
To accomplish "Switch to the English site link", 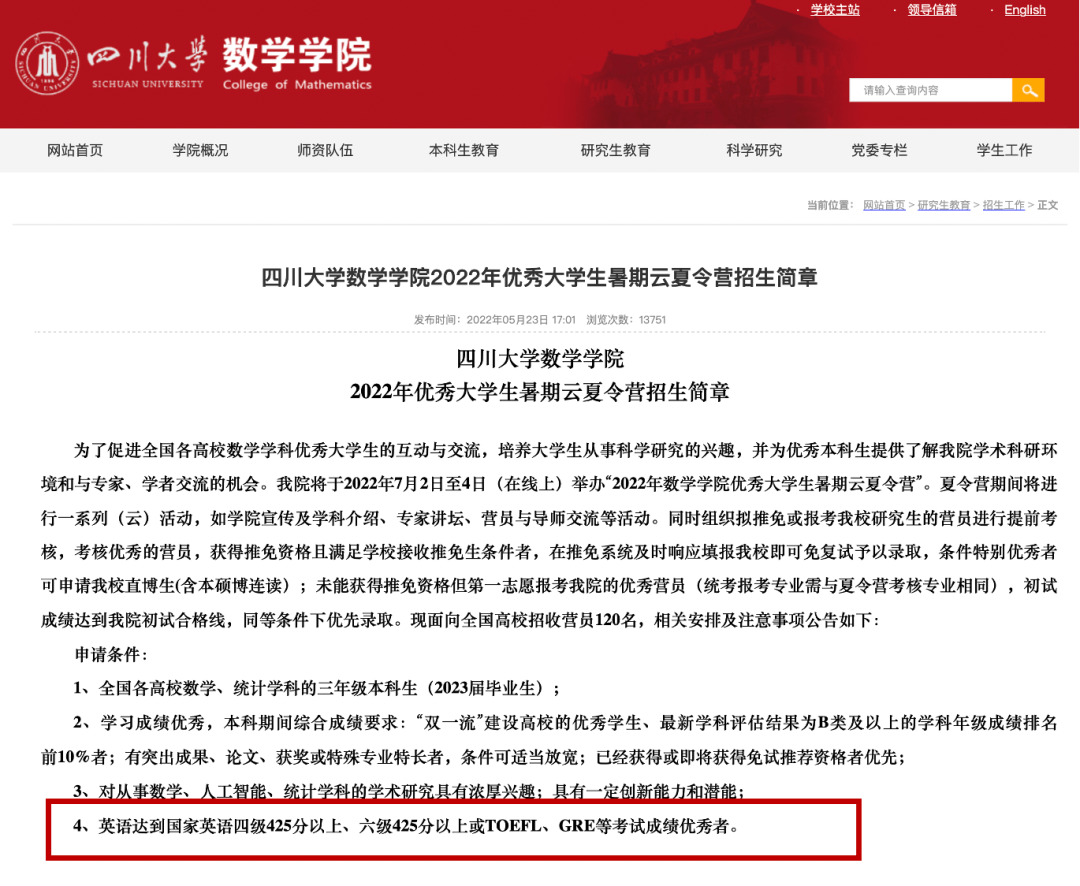I will point(1025,10).
